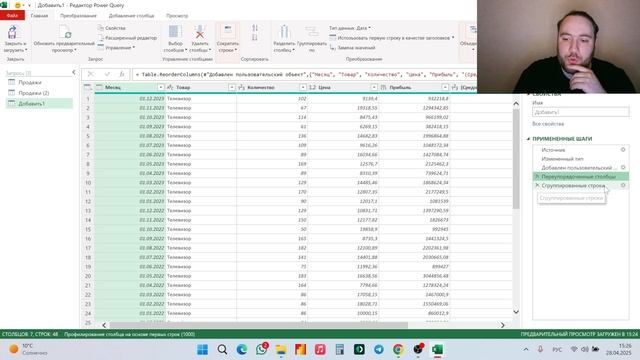Click the vertical scrollbar down arrow
This screenshot has width=640, height=360.
(516, 312)
